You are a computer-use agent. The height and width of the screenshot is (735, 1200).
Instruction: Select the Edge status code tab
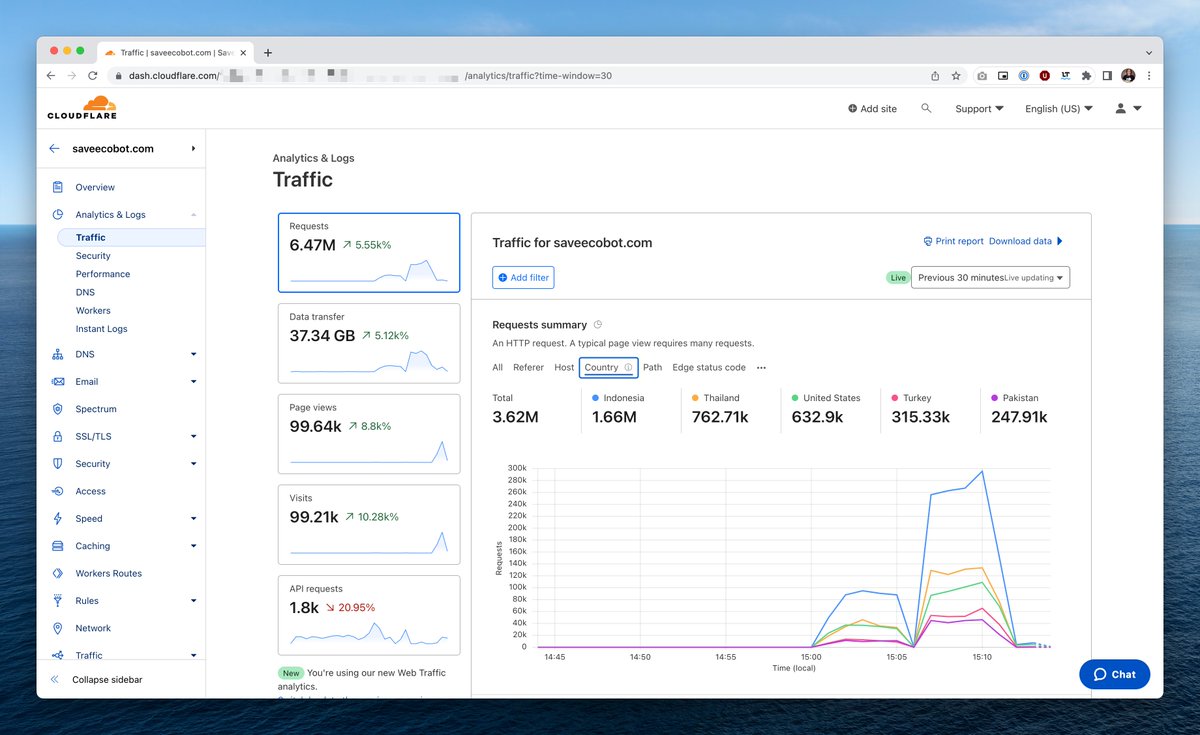709,367
